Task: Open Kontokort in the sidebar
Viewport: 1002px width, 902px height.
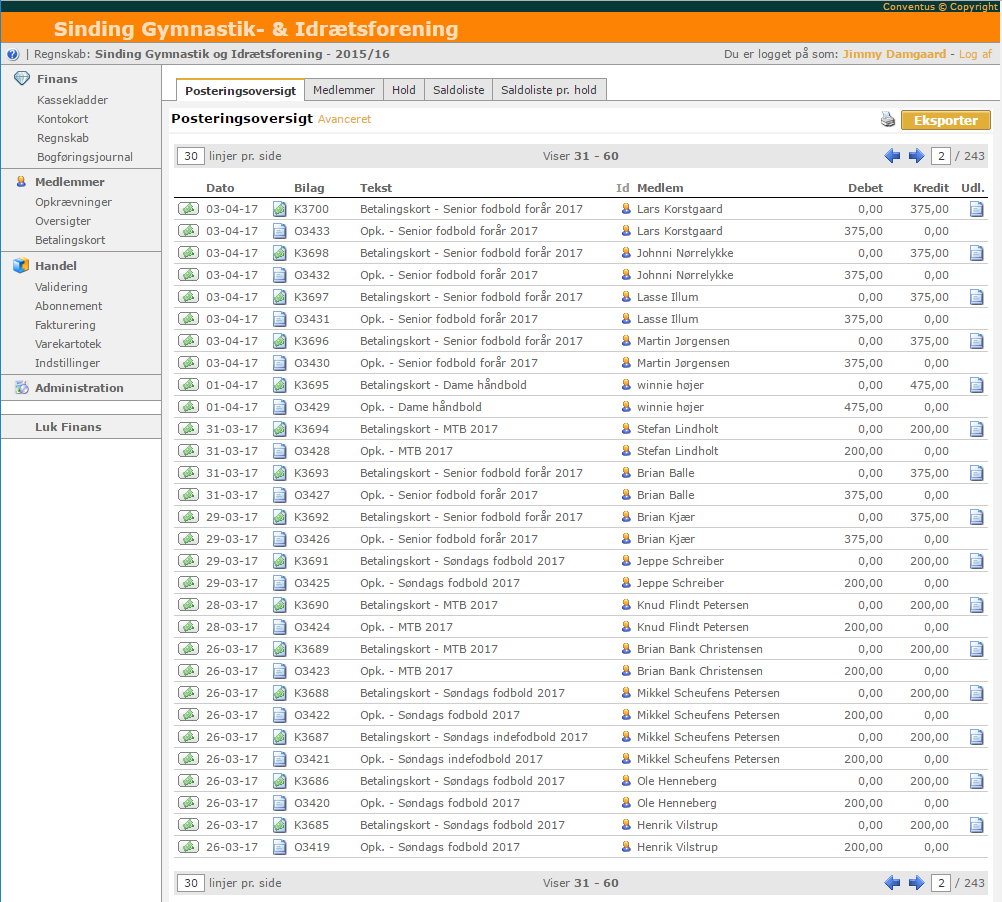Action: [63, 119]
